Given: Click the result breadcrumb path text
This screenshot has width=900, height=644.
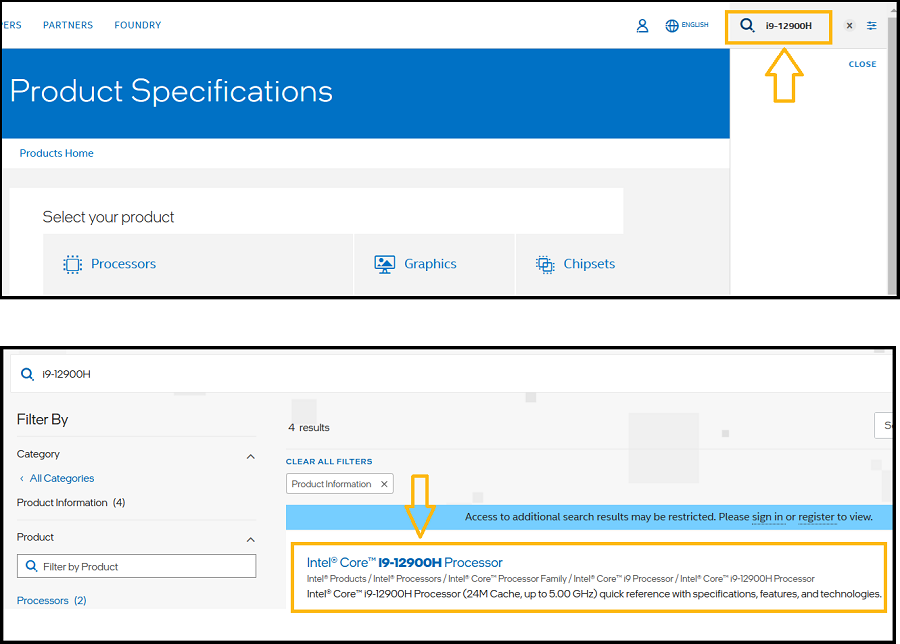Looking at the screenshot, I should click(x=561, y=579).
